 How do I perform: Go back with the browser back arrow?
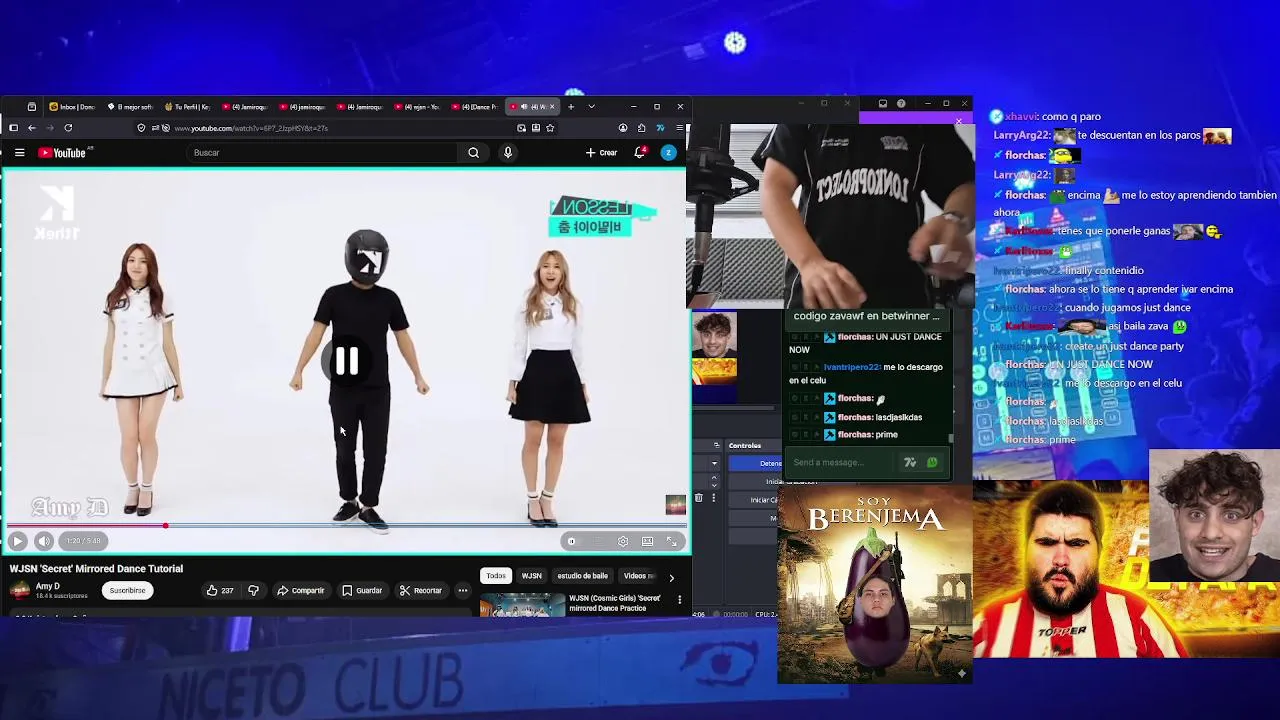(x=32, y=128)
